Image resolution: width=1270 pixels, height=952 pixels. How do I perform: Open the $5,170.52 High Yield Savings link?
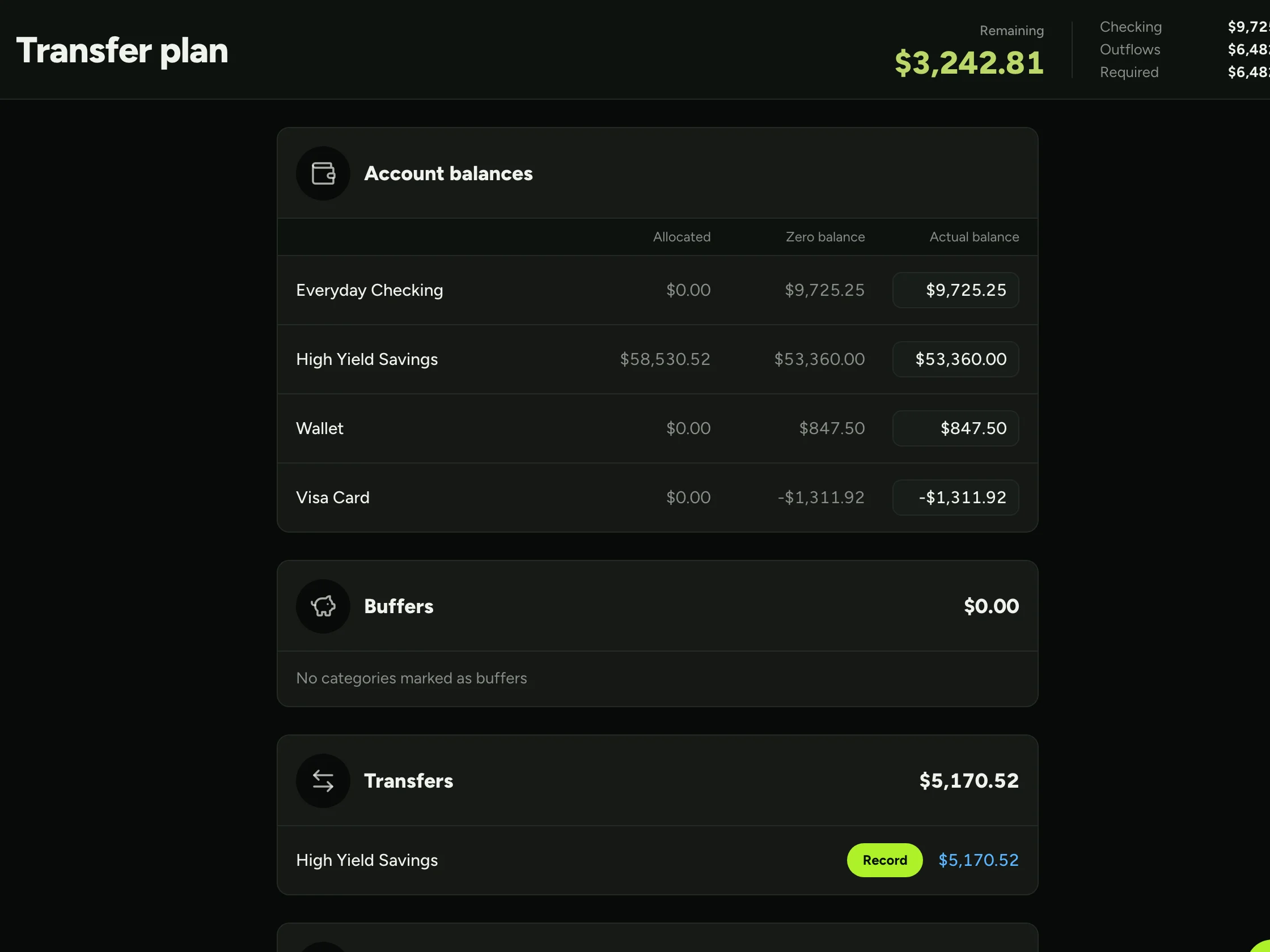979,860
